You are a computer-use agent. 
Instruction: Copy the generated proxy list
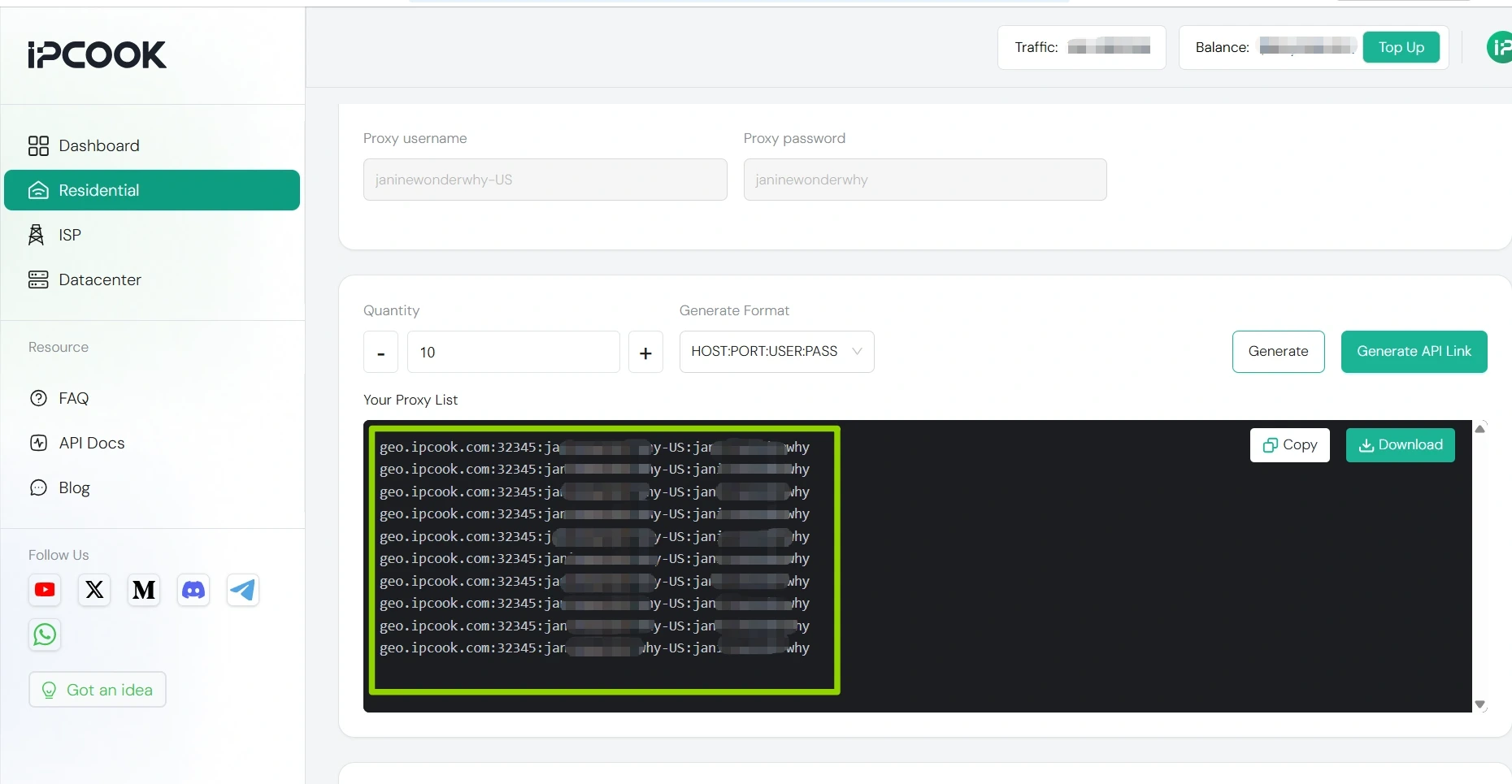click(x=1289, y=444)
